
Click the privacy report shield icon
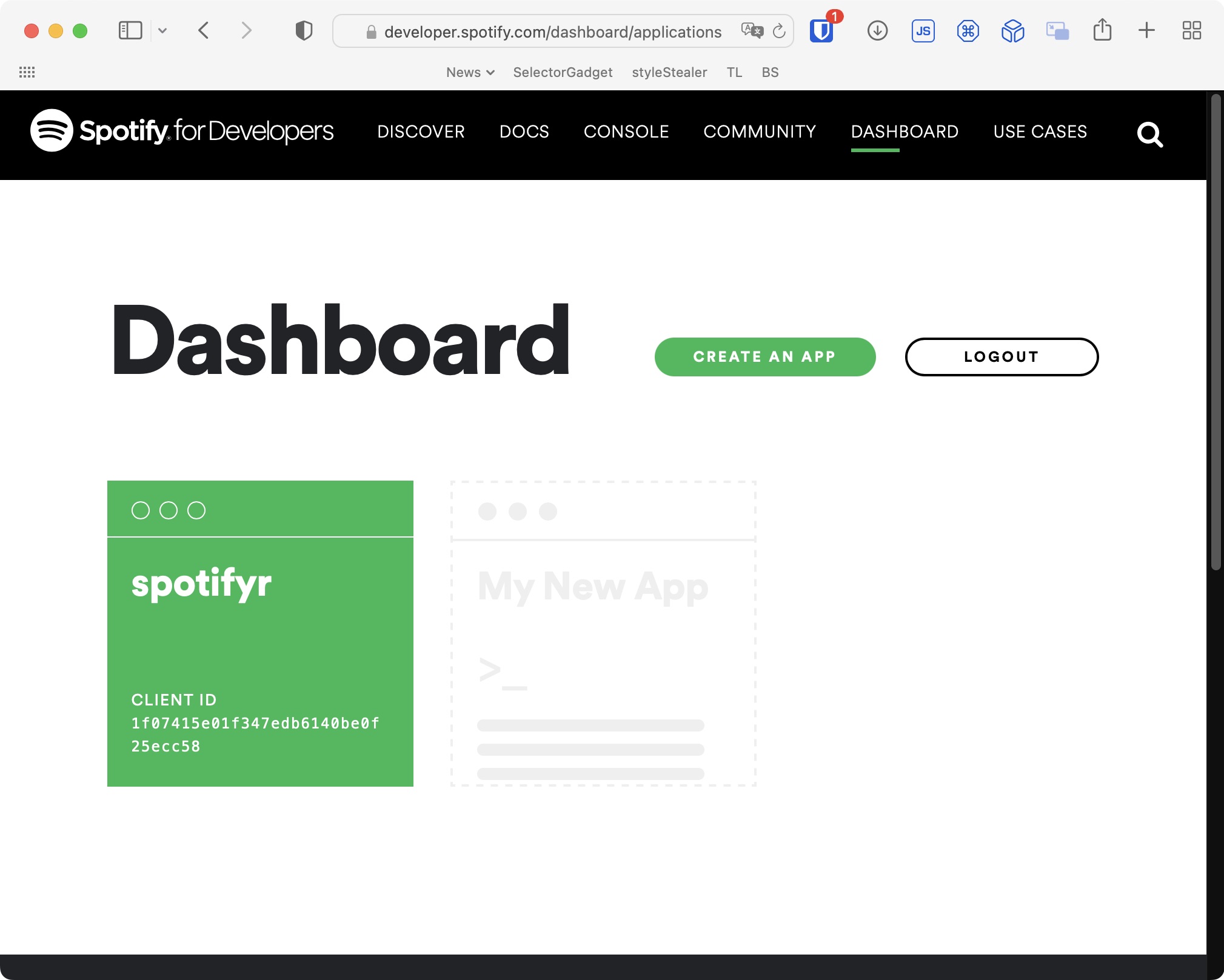coord(304,30)
